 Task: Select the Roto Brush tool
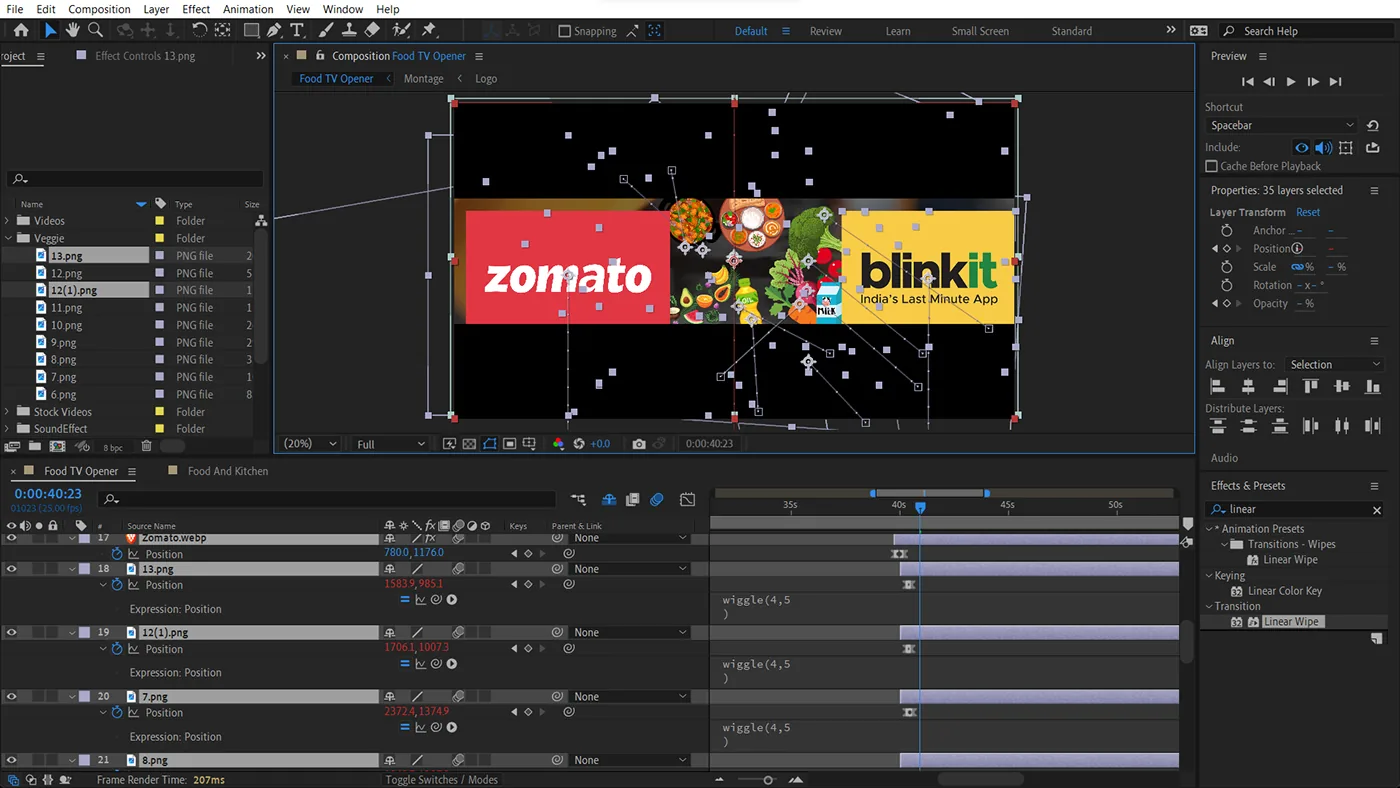(x=402, y=31)
